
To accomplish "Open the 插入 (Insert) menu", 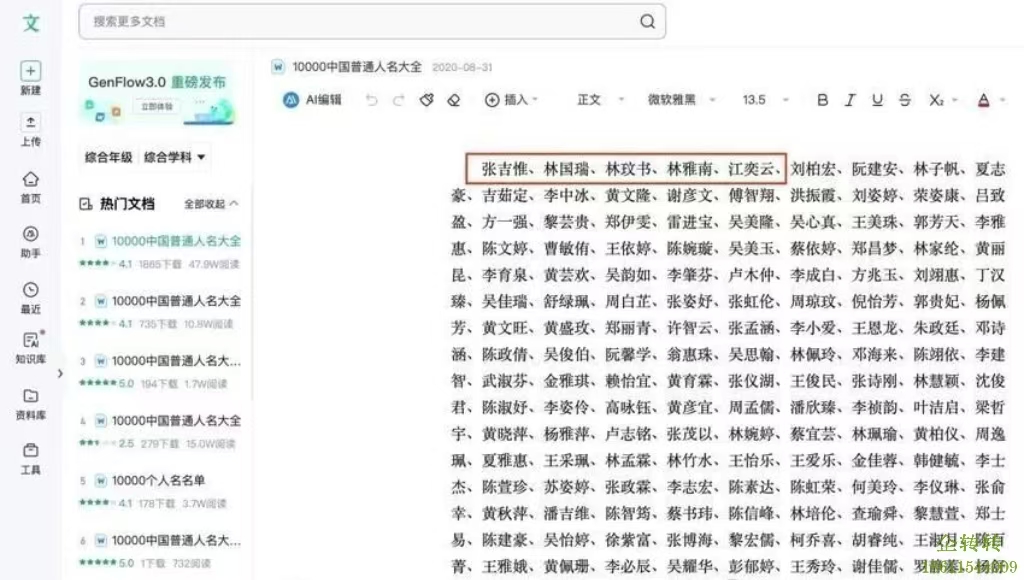I will pos(512,100).
